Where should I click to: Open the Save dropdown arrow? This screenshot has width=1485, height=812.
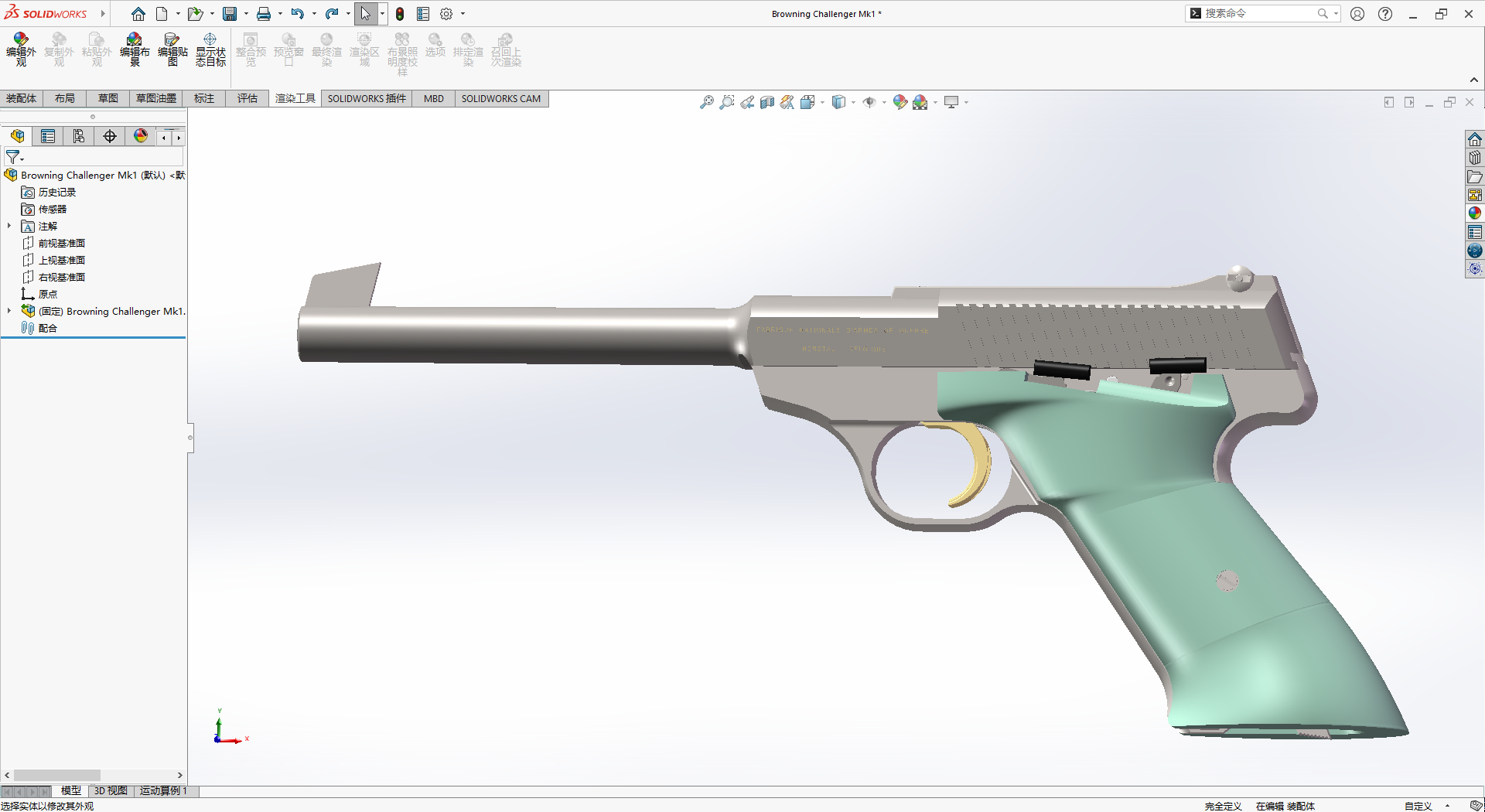coord(246,14)
